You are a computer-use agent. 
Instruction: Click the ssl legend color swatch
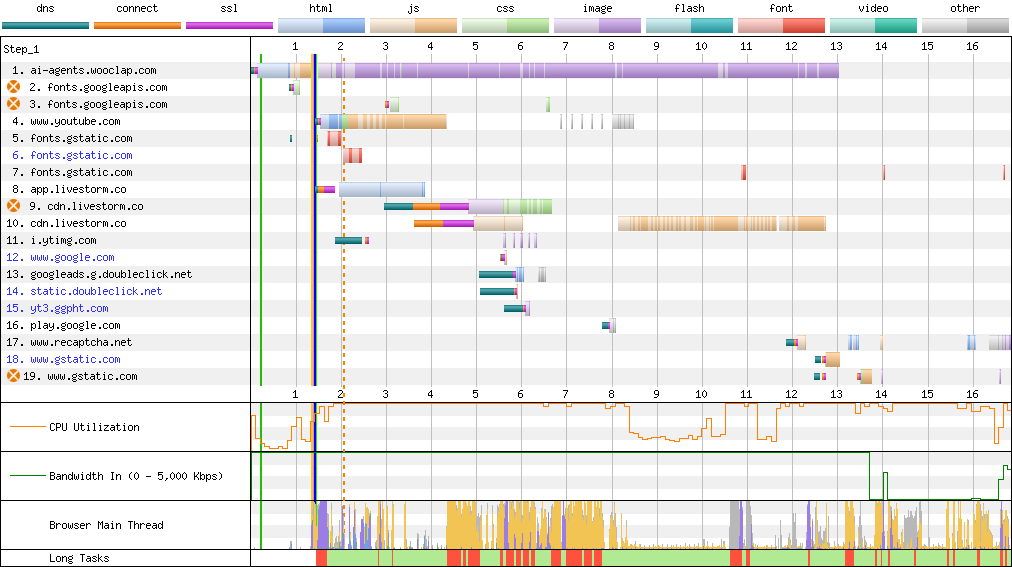tap(229, 25)
